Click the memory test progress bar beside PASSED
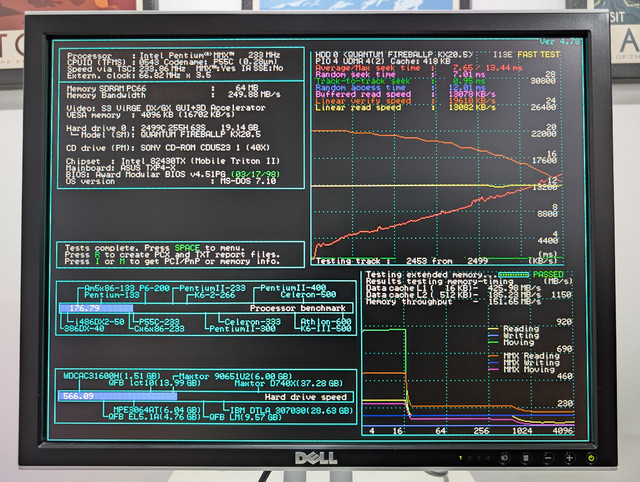 click(513, 274)
